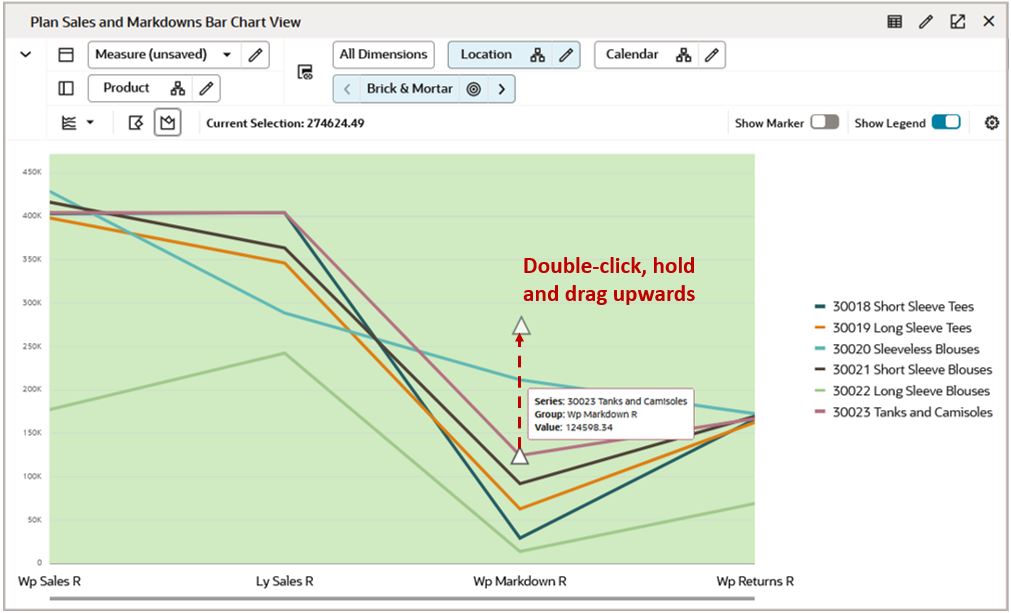Click the Location hierarchy edit pencil
1011x613 pixels.
568,54
